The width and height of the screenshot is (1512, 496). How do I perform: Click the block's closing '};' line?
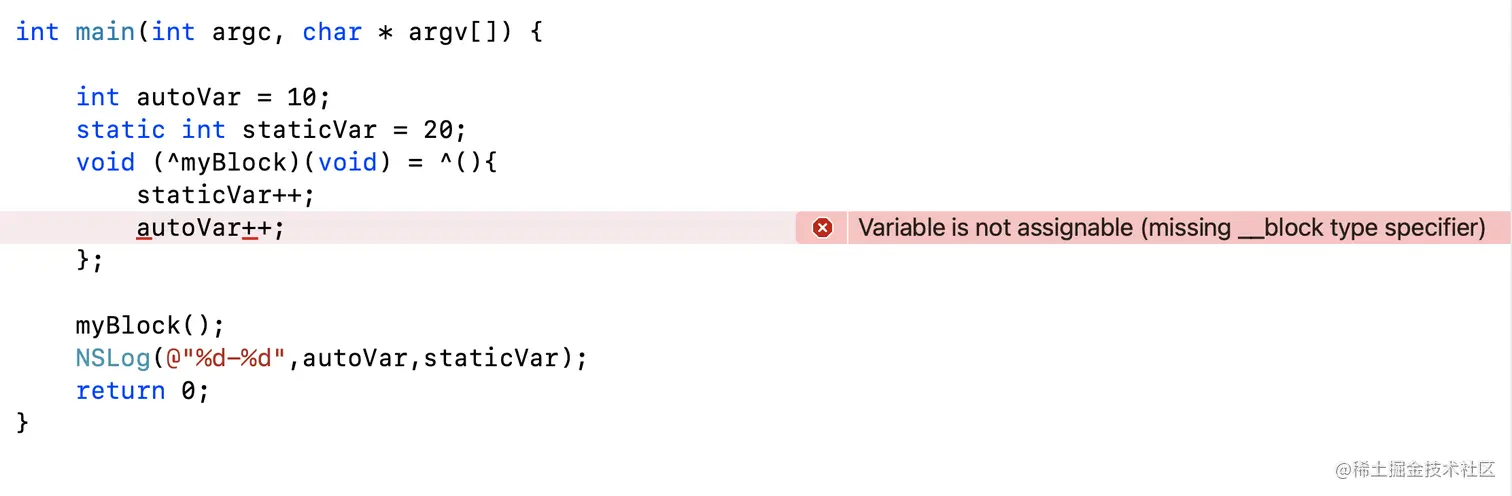tap(90, 261)
